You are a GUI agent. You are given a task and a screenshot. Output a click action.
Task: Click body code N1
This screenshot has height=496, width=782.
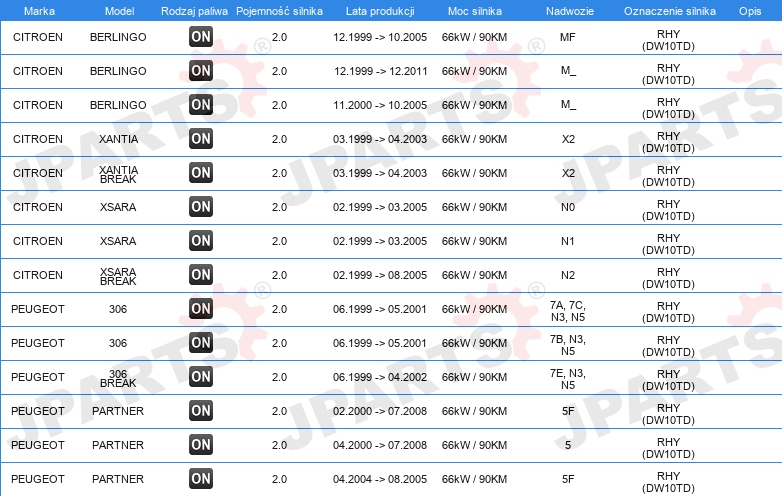point(568,241)
